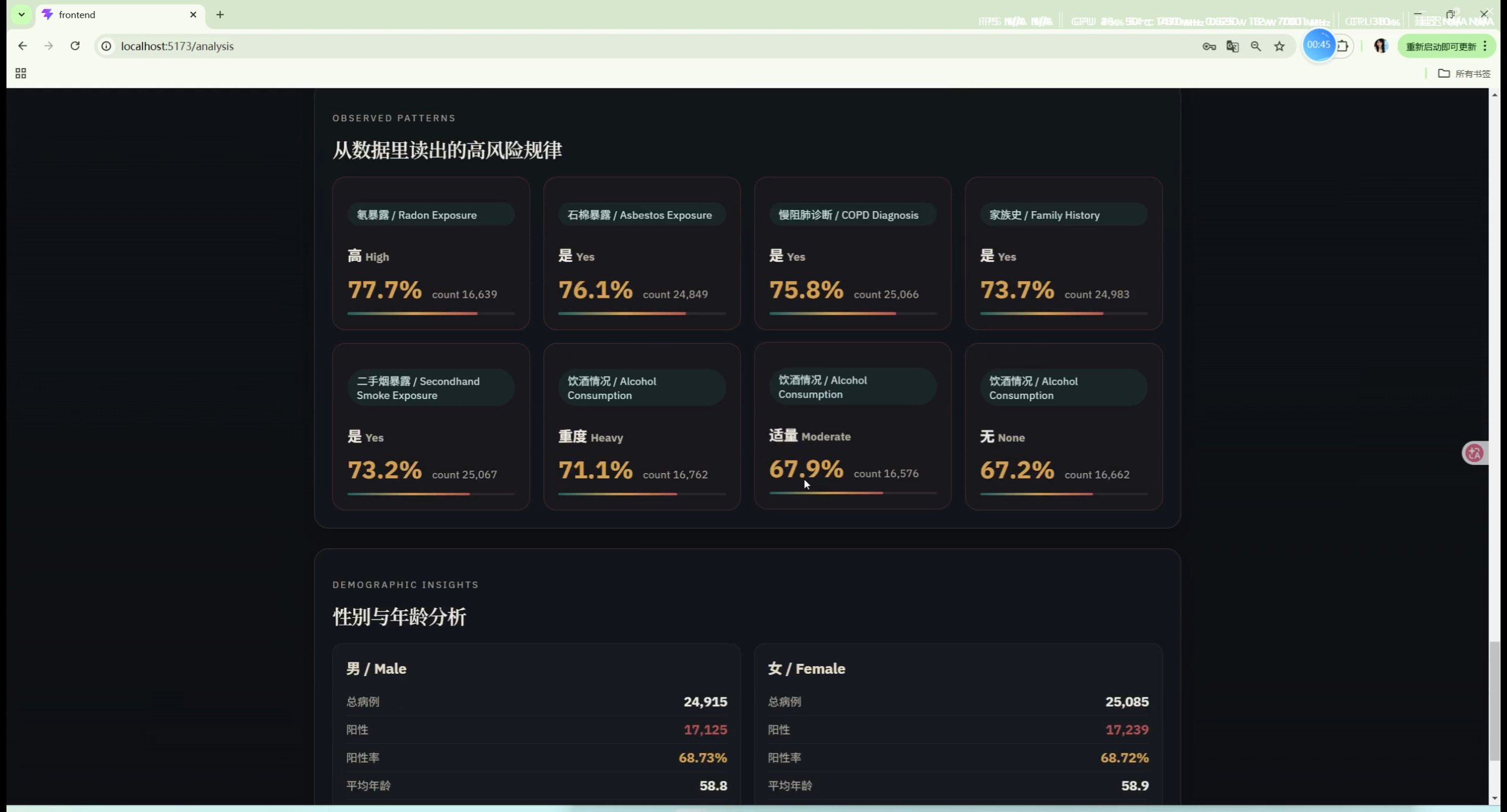
Task: Bookmark this page with star icon
Action: point(1279,46)
